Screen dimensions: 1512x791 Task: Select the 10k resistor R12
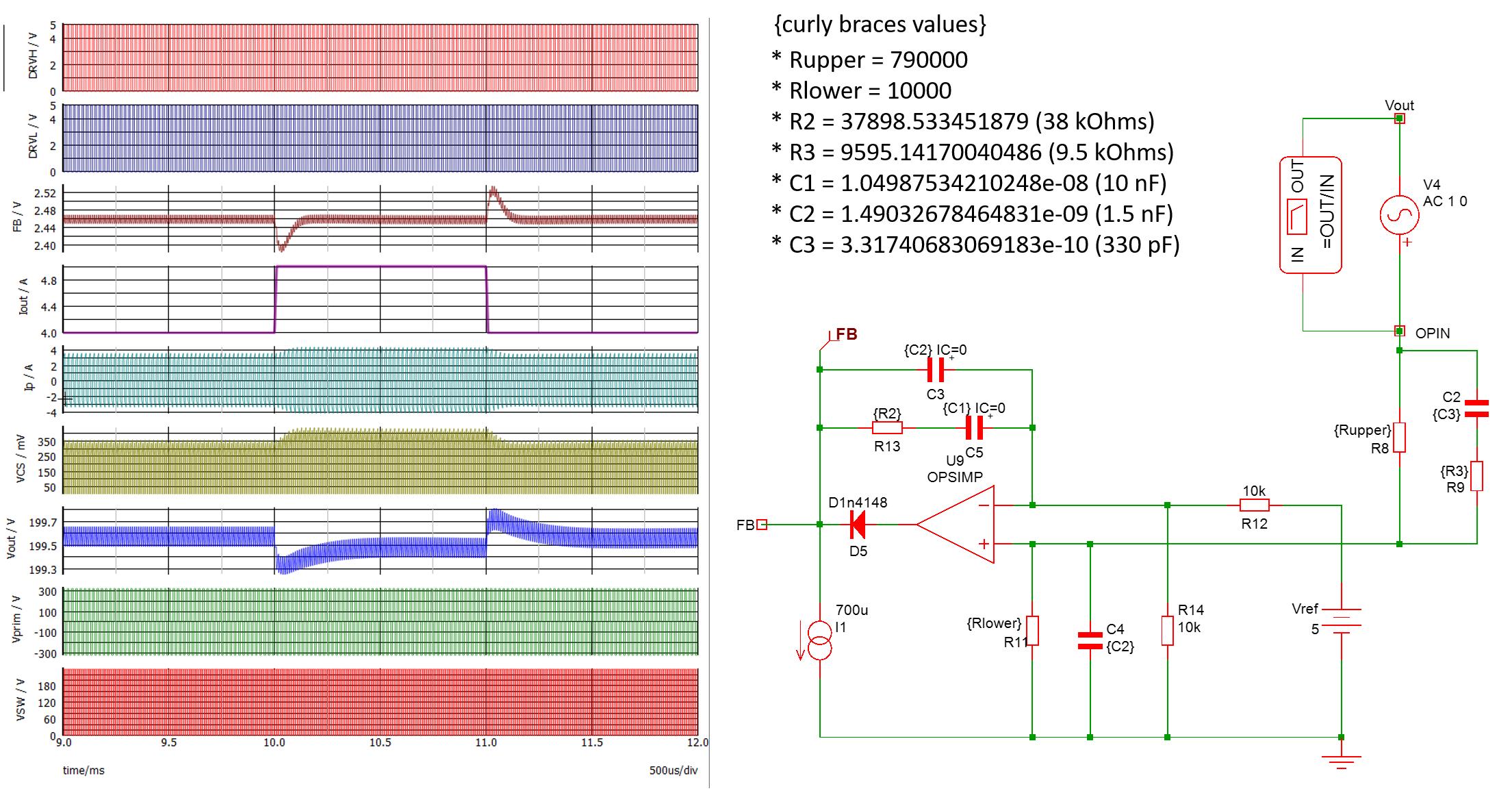click(1255, 505)
